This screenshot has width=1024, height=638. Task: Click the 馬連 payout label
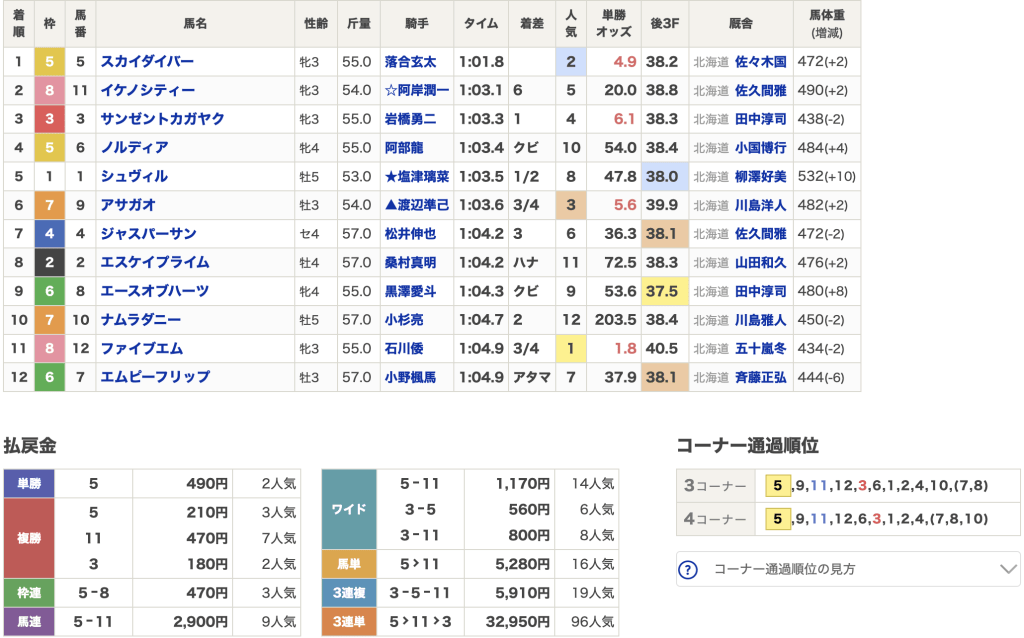point(29,622)
